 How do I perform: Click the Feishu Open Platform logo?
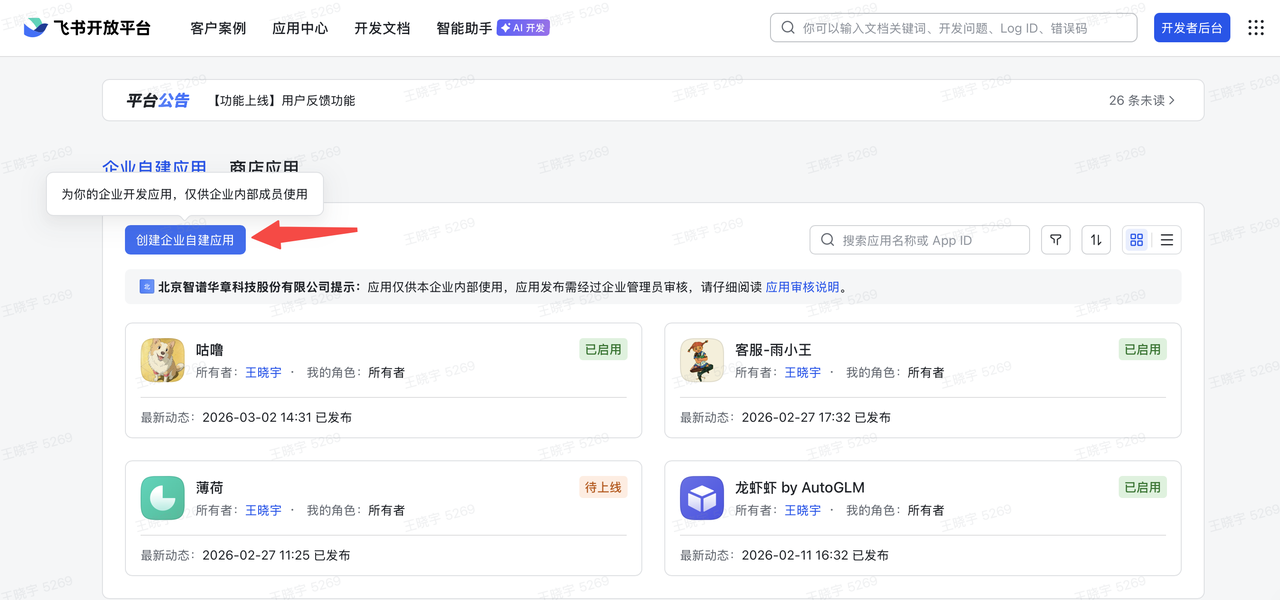click(87, 28)
